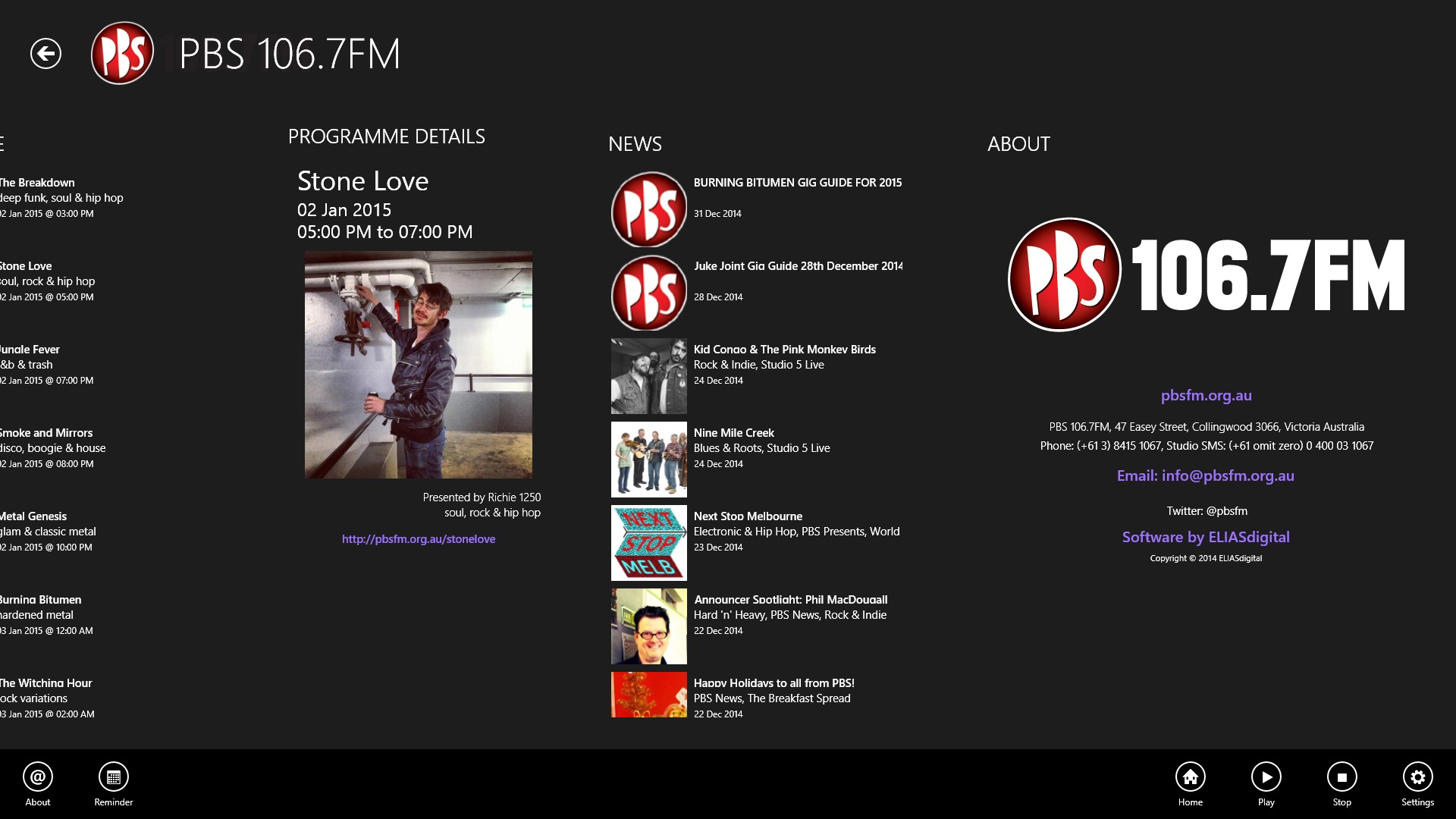The image size is (1456, 819).
Task: Open Kid Congo & The Pink Monkey Birds headline
Action: (785, 350)
